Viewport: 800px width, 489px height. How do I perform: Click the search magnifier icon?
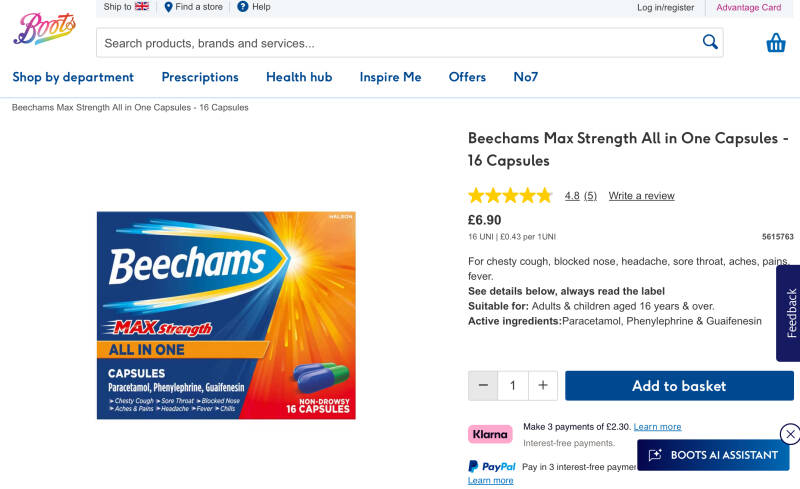[x=710, y=42]
